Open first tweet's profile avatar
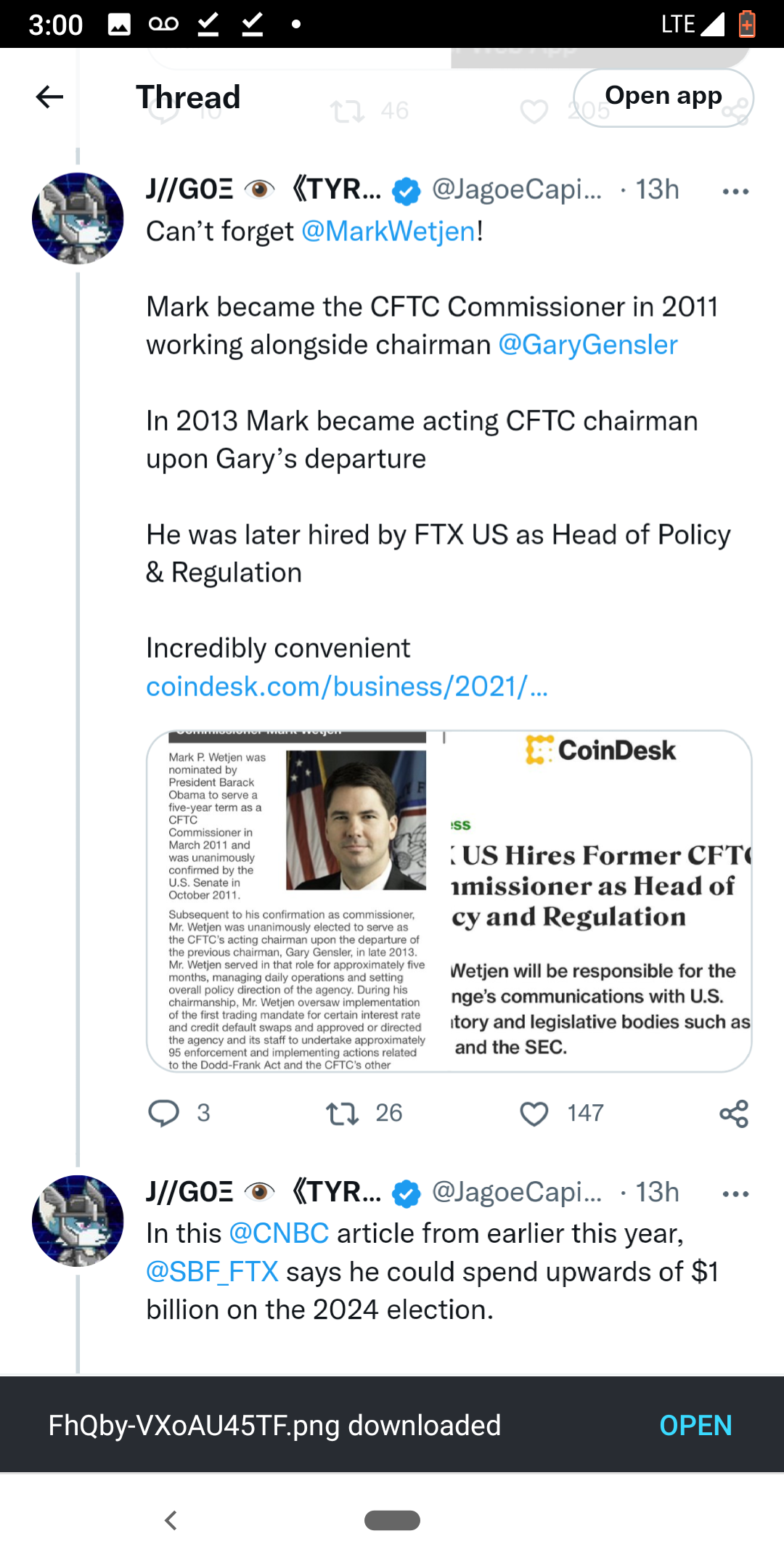Image resolution: width=784 pixels, height=1568 pixels. click(x=78, y=218)
